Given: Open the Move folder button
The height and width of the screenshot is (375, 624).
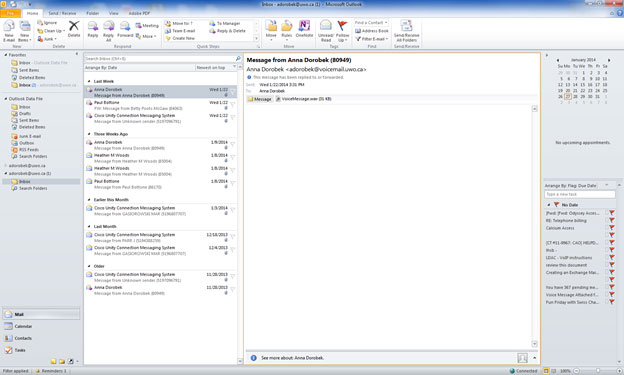Looking at the screenshot, I should (x=271, y=31).
